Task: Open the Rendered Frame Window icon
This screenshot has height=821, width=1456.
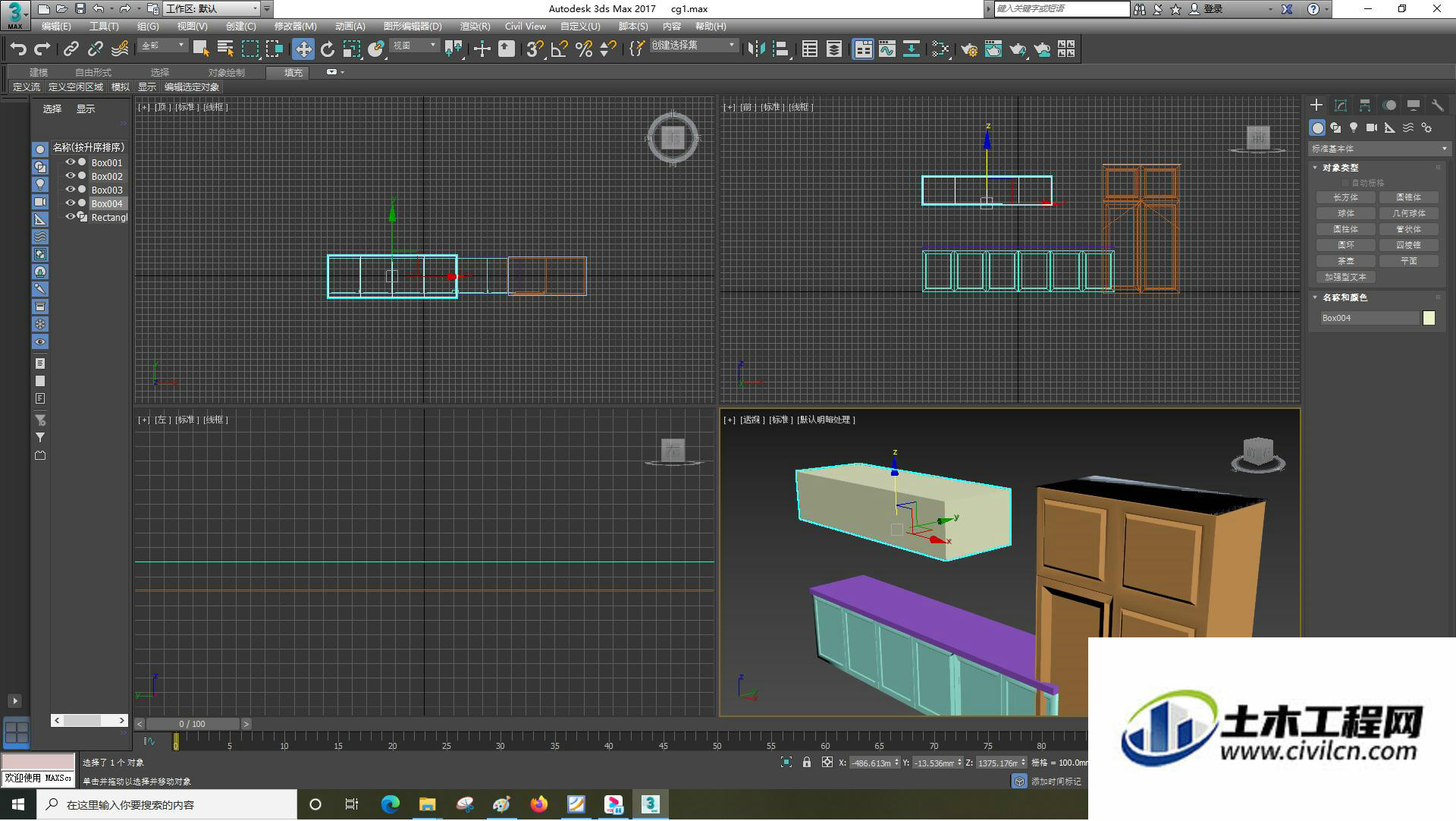Action: [x=993, y=49]
